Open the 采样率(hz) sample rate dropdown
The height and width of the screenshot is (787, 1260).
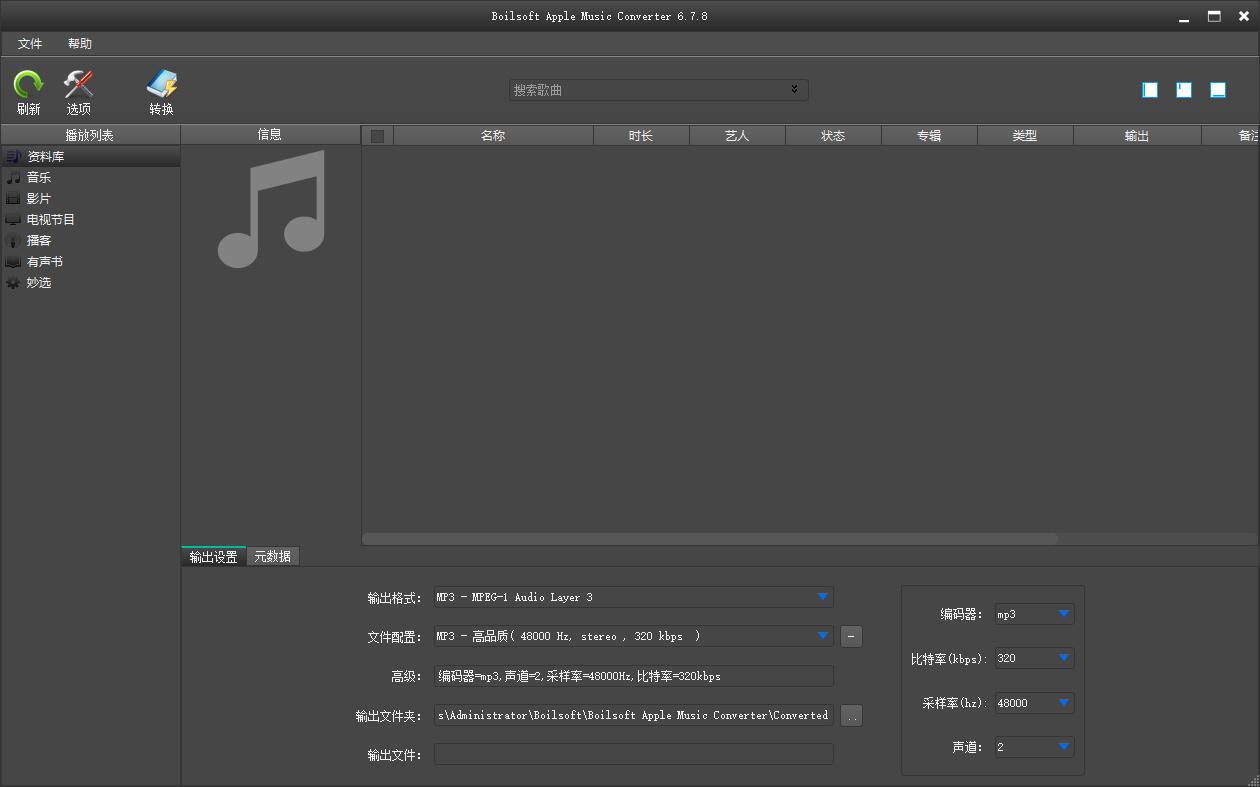click(x=1064, y=703)
